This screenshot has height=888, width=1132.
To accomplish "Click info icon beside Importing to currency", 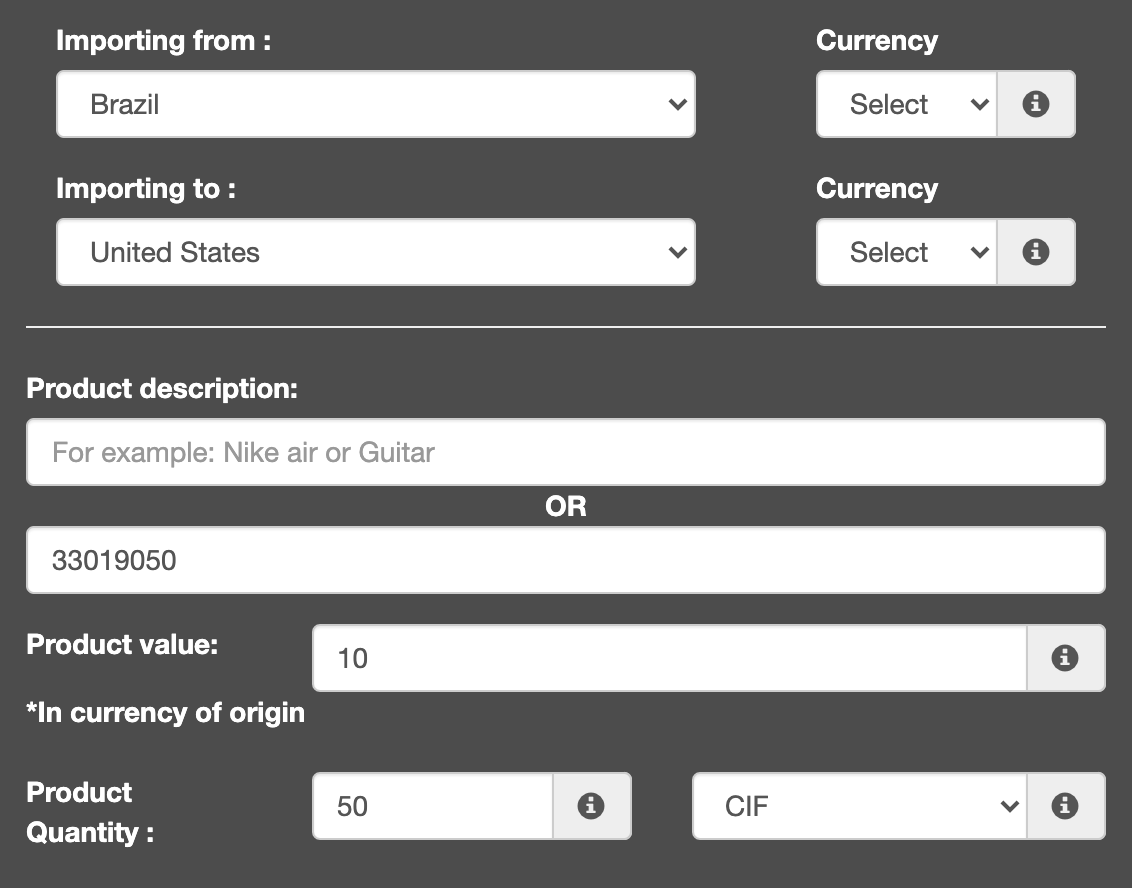I will (1036, 252).
